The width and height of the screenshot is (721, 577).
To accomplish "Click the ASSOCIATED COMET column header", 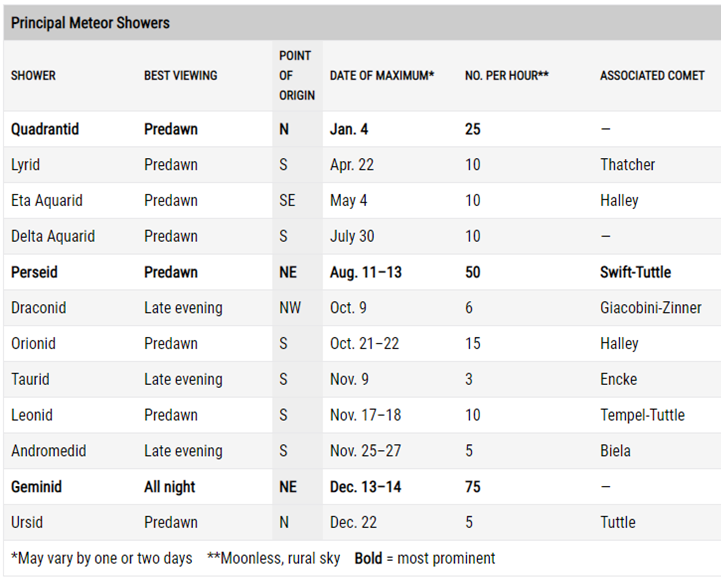I will [x=652, y=75].
